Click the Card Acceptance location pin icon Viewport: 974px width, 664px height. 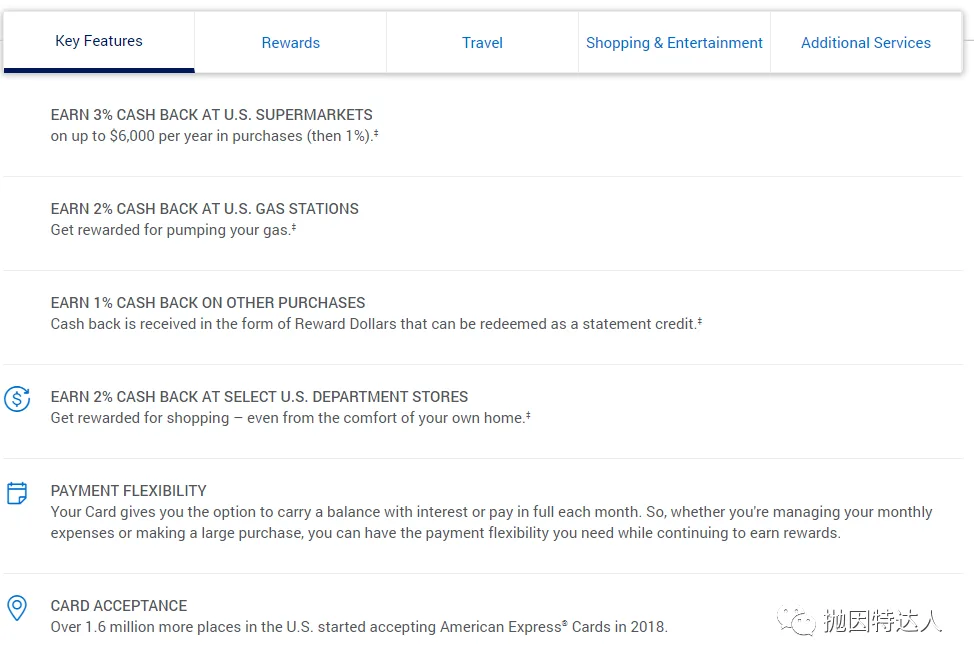point(17,607)
